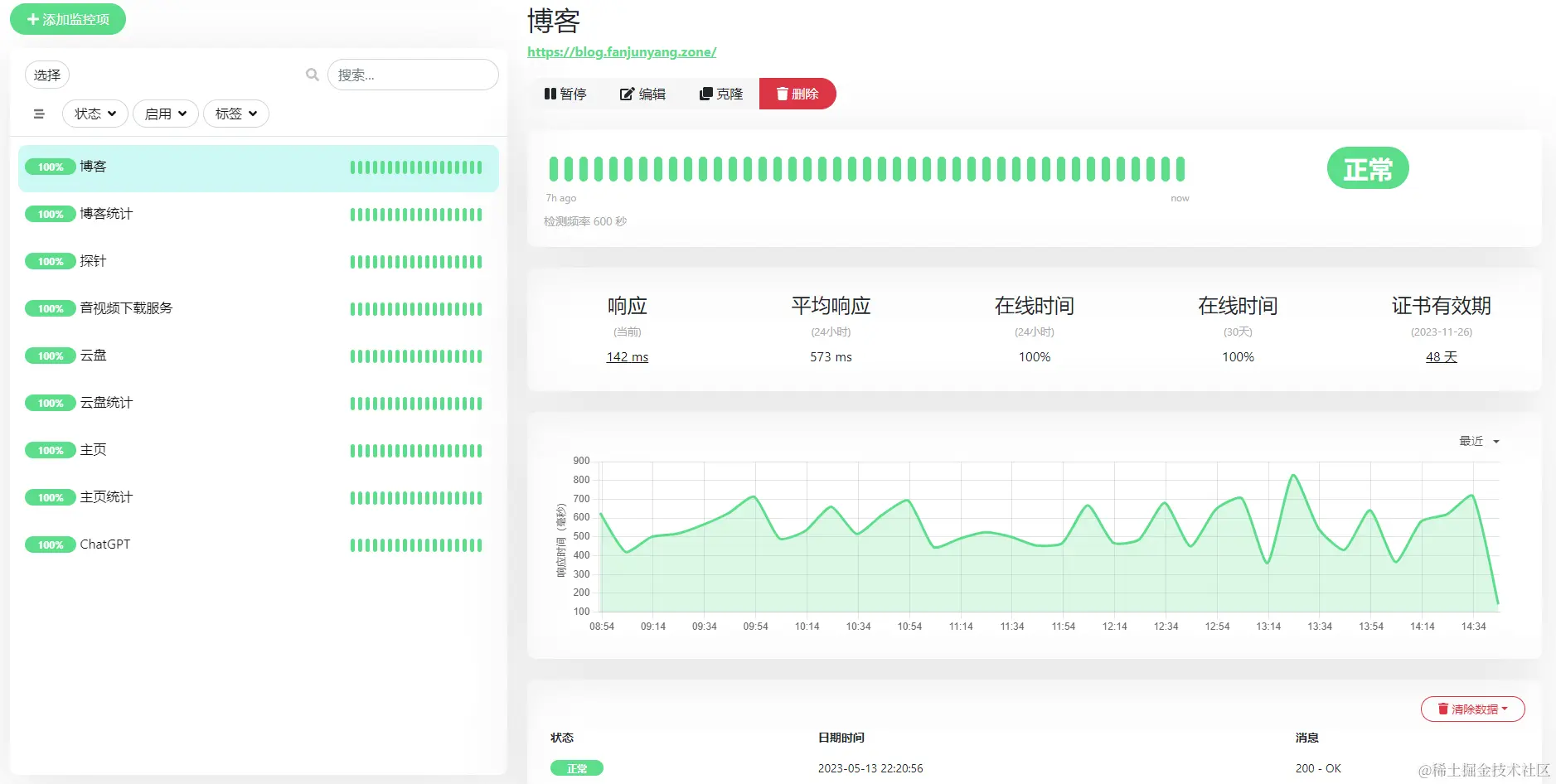Click the 573 ms average response value
This screenshot has width=1556, height=784.
831,357
